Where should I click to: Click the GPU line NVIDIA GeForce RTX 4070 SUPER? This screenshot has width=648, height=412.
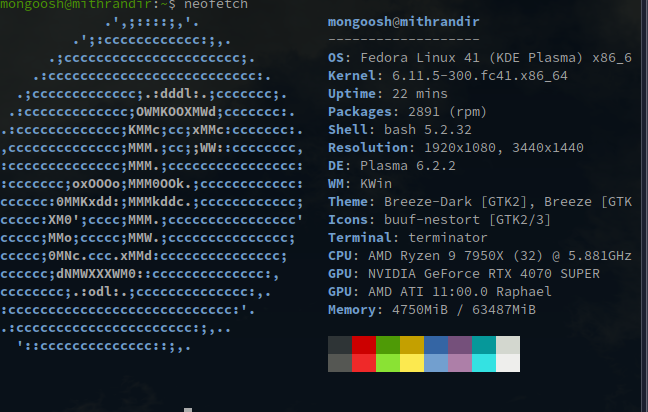click(x=464, y=274)
